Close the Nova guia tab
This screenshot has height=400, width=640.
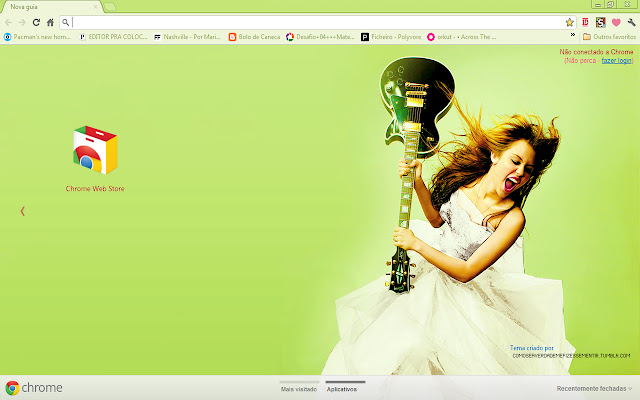click(x=95, y=7)
